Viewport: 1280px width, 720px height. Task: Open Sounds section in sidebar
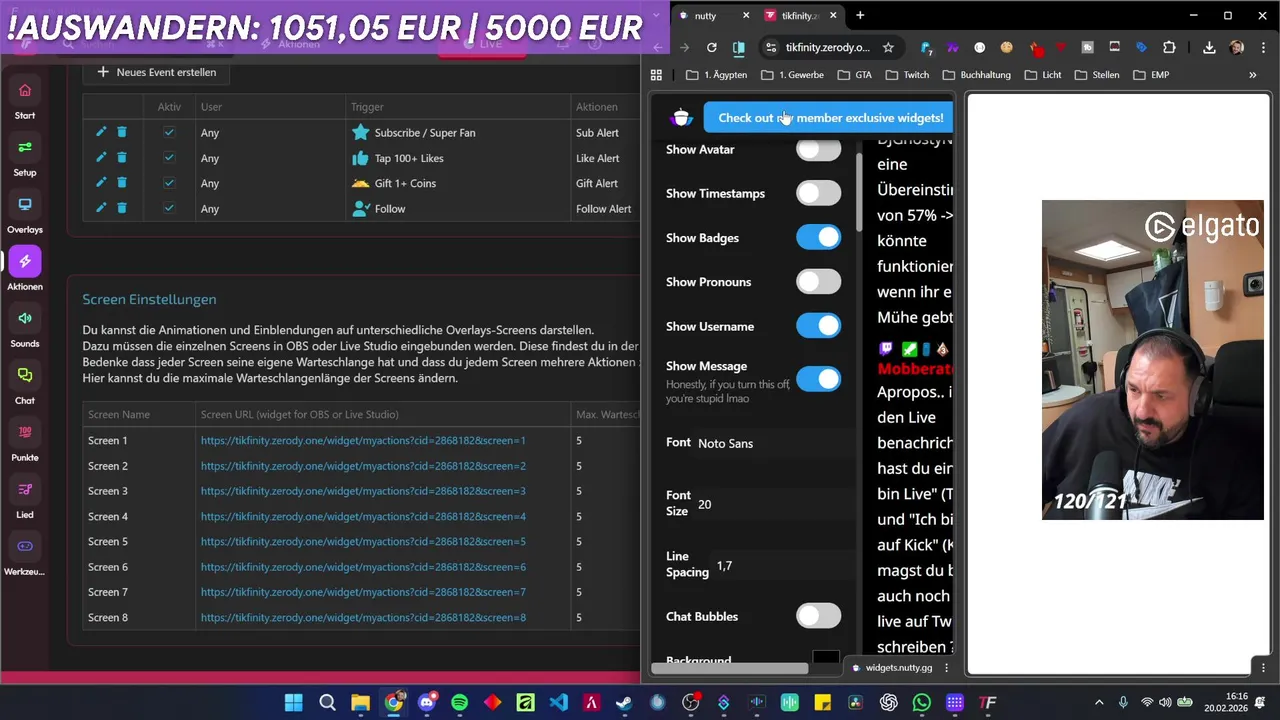click(25, 328)
